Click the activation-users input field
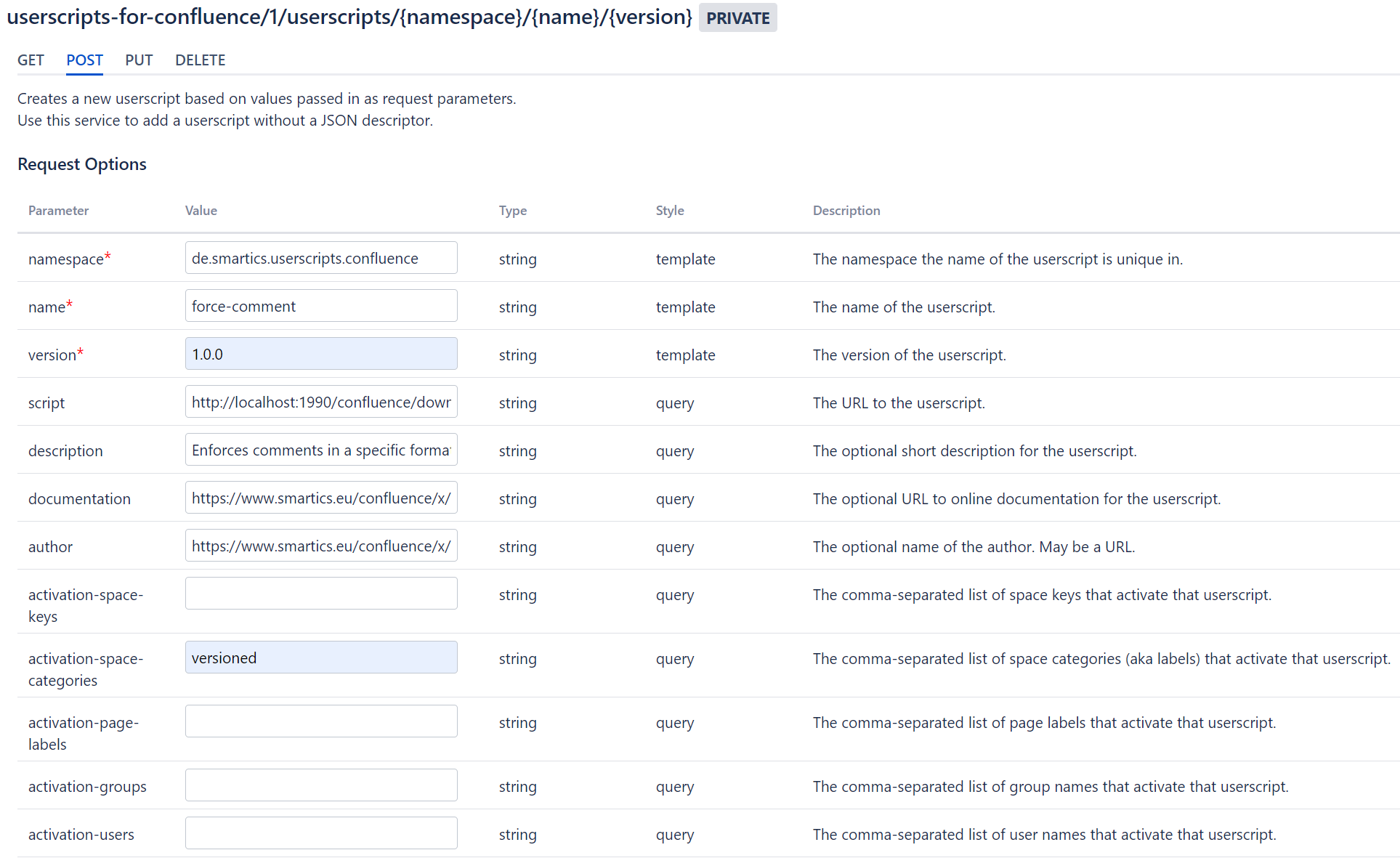This screenshot has width=1400, height=866. pos(320,833)
